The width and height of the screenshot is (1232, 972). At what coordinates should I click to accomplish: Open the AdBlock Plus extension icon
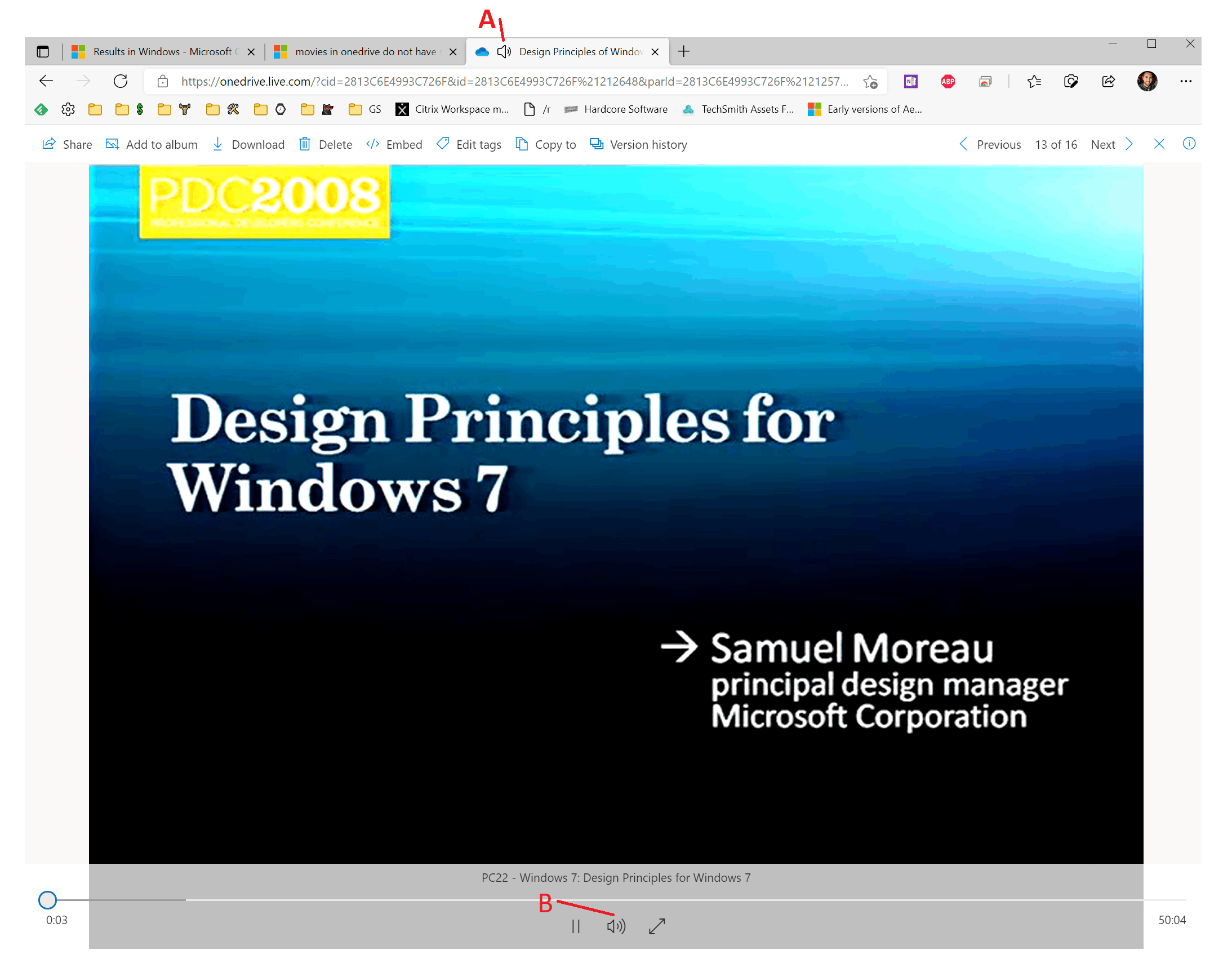tap(948, 81)
